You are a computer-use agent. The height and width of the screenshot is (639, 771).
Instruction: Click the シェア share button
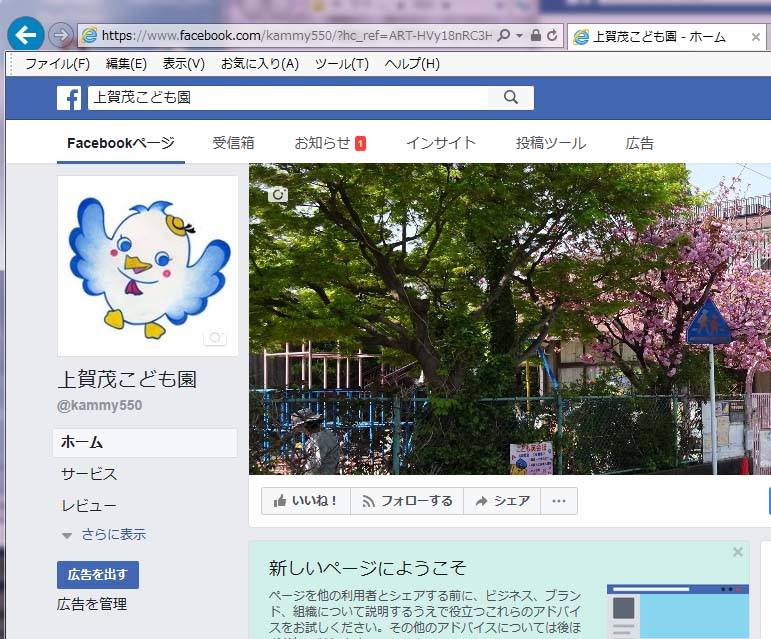pyautogui.click(x=502, y=501)
